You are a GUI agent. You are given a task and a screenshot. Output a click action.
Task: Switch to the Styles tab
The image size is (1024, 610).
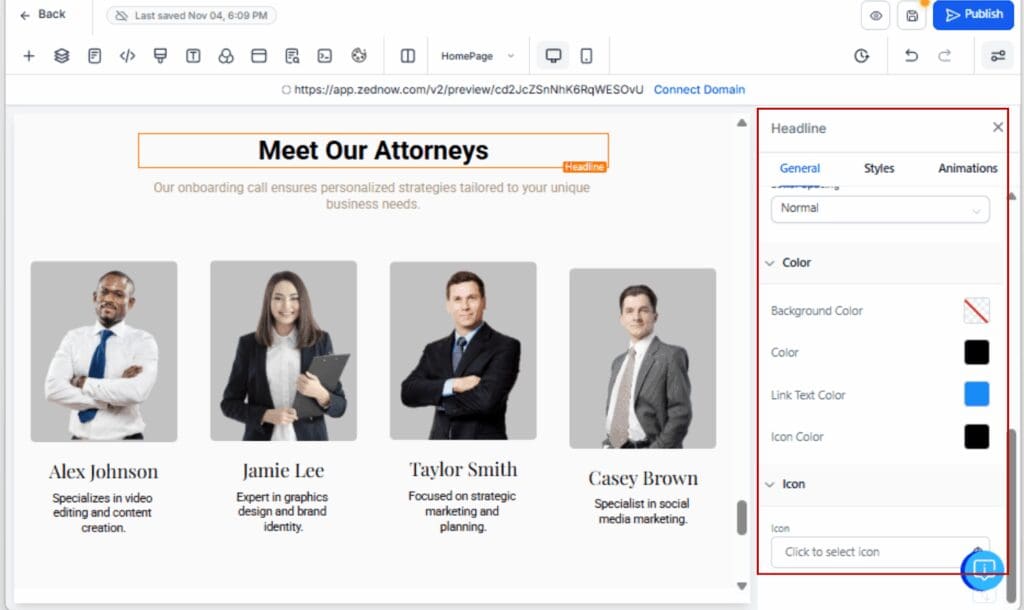click(x=878, y=168)
